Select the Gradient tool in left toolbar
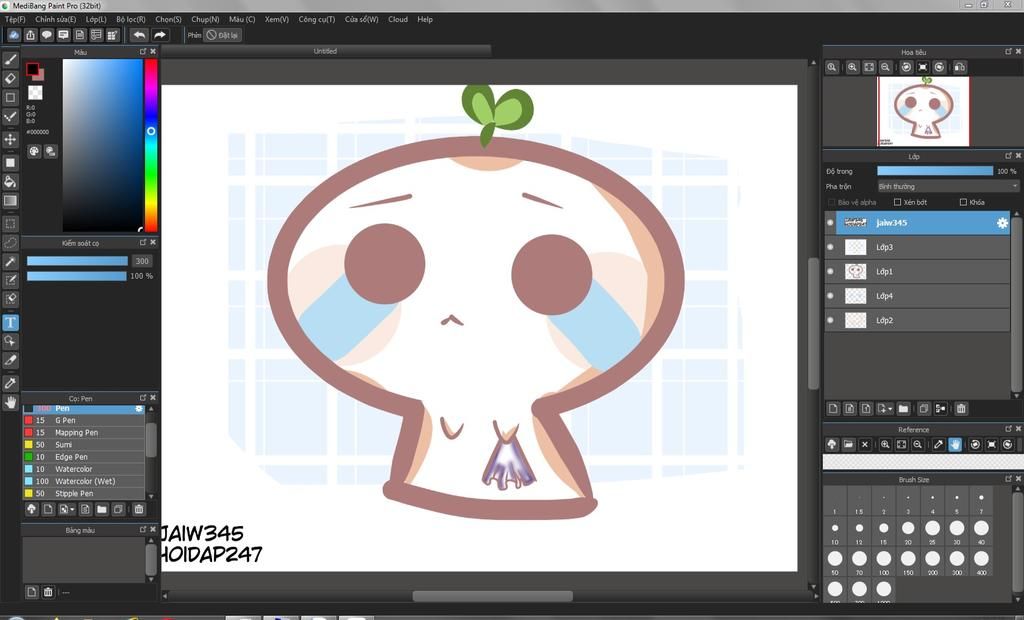This screenshot has width=1024, height=620. click(10, 201)
